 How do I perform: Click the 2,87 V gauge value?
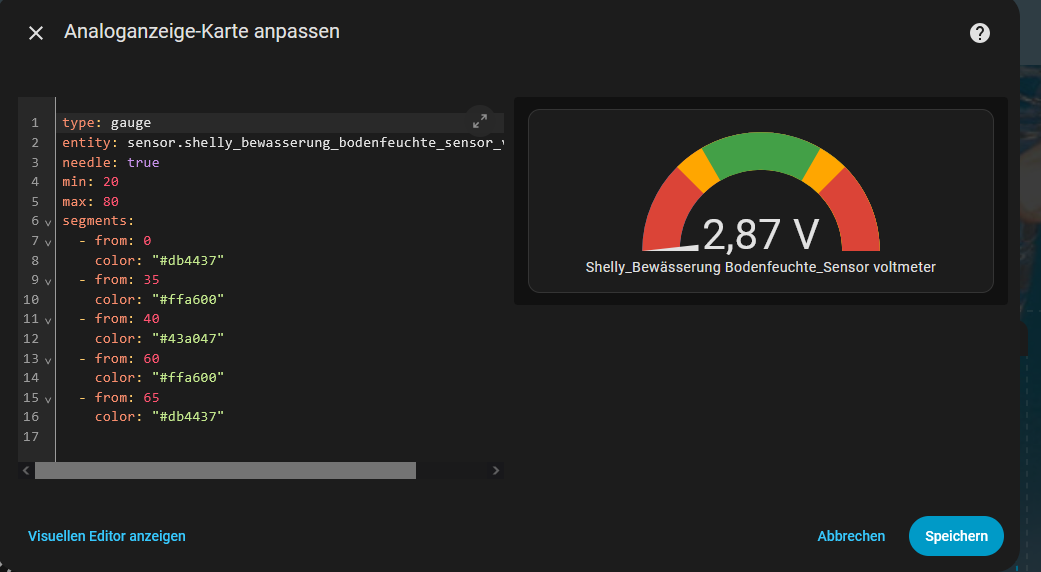pos(760,234)
